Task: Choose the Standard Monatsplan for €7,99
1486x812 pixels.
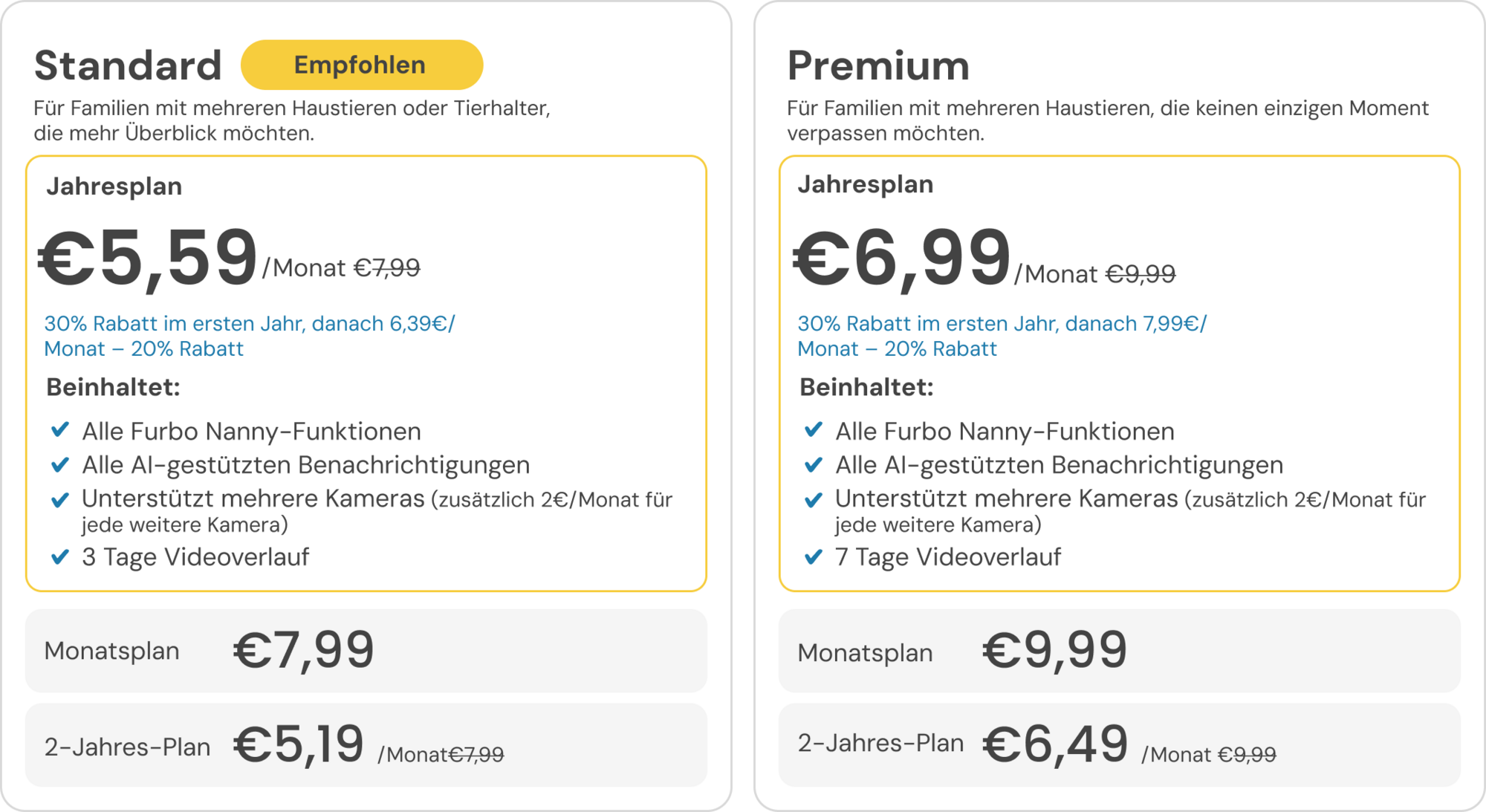Action: 366,651
